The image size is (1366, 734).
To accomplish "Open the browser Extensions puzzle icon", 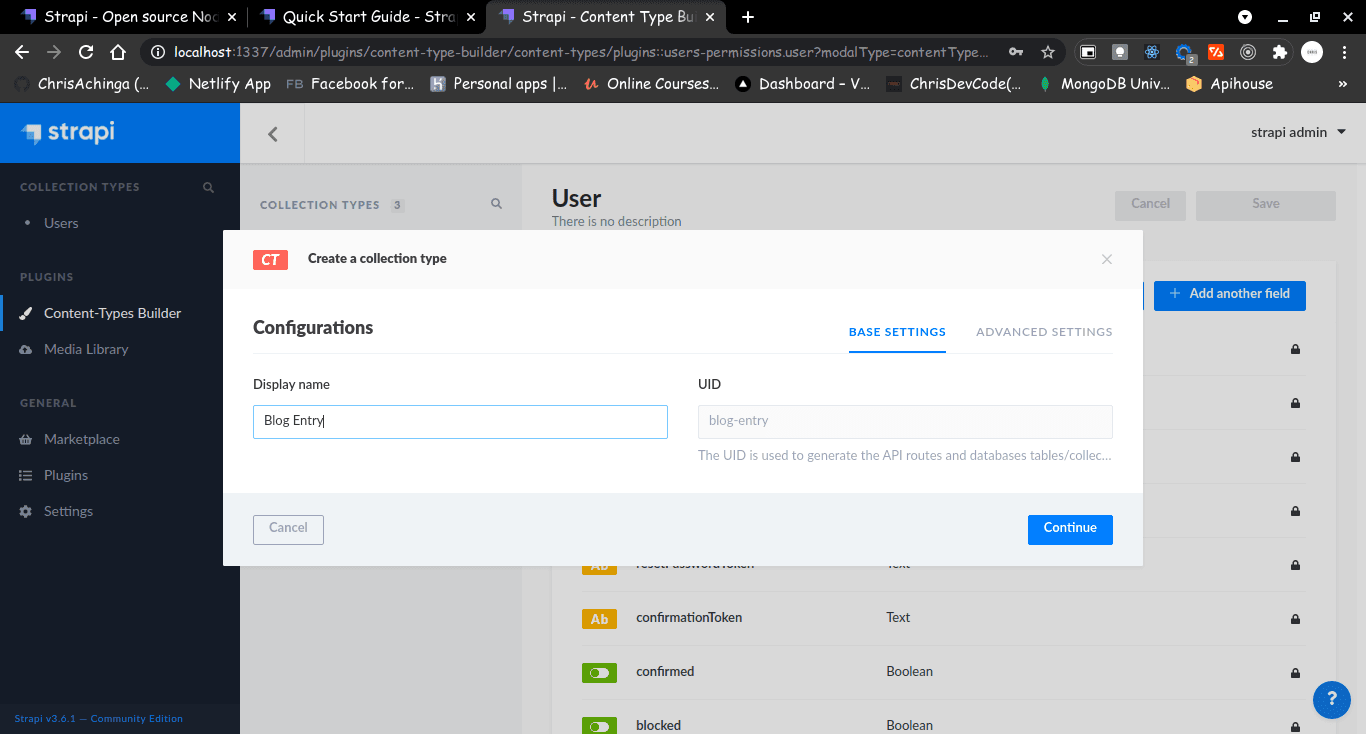I will pyautogui.click(x=1279, y=52).
